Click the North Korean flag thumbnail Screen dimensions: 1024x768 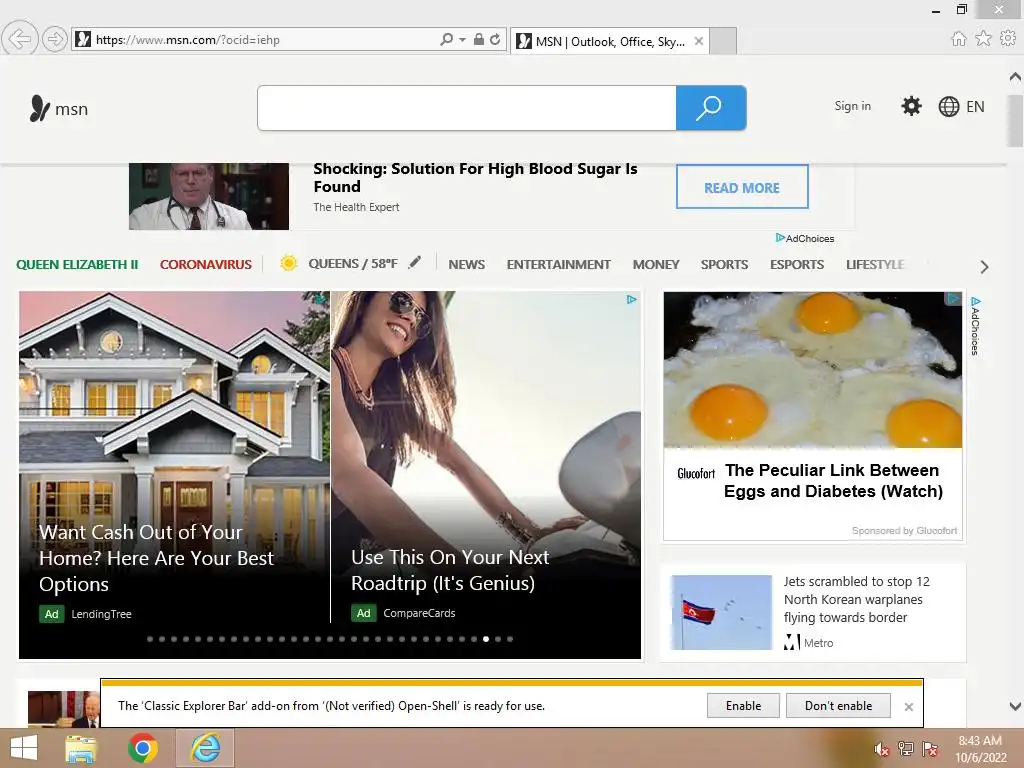click(722, 613)
